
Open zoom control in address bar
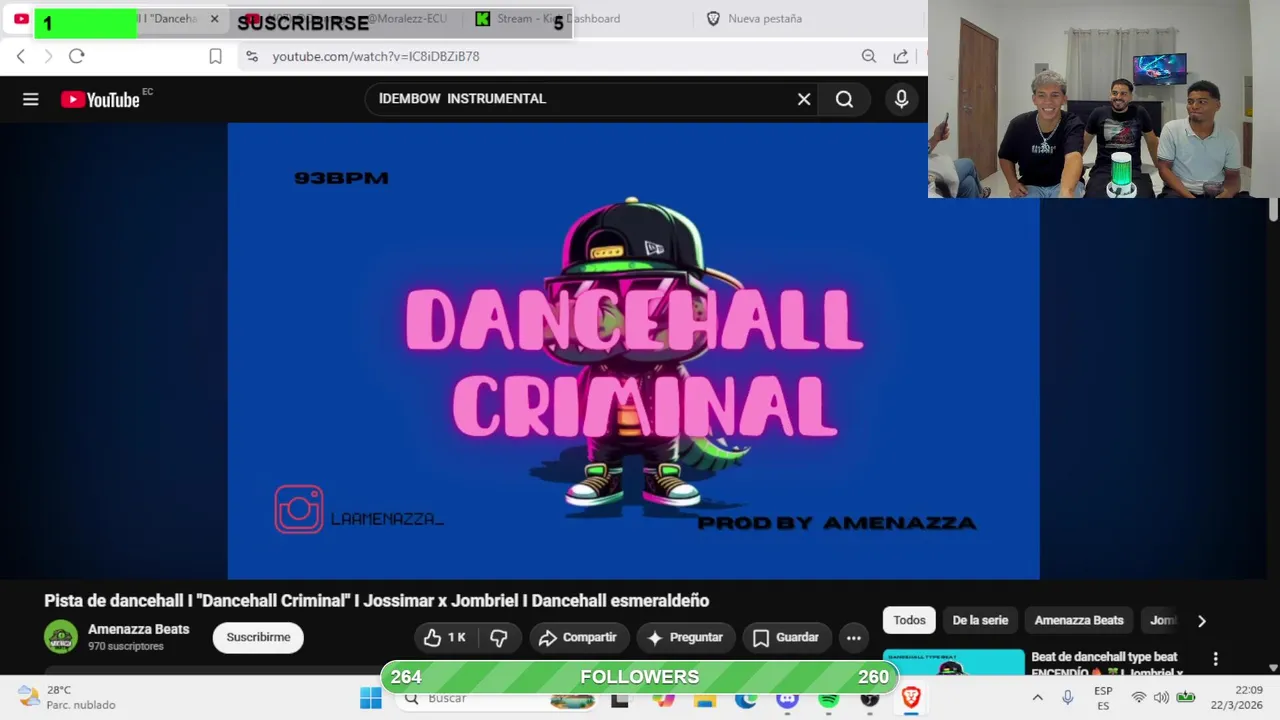pyautogui.click(x=869, y=56)
